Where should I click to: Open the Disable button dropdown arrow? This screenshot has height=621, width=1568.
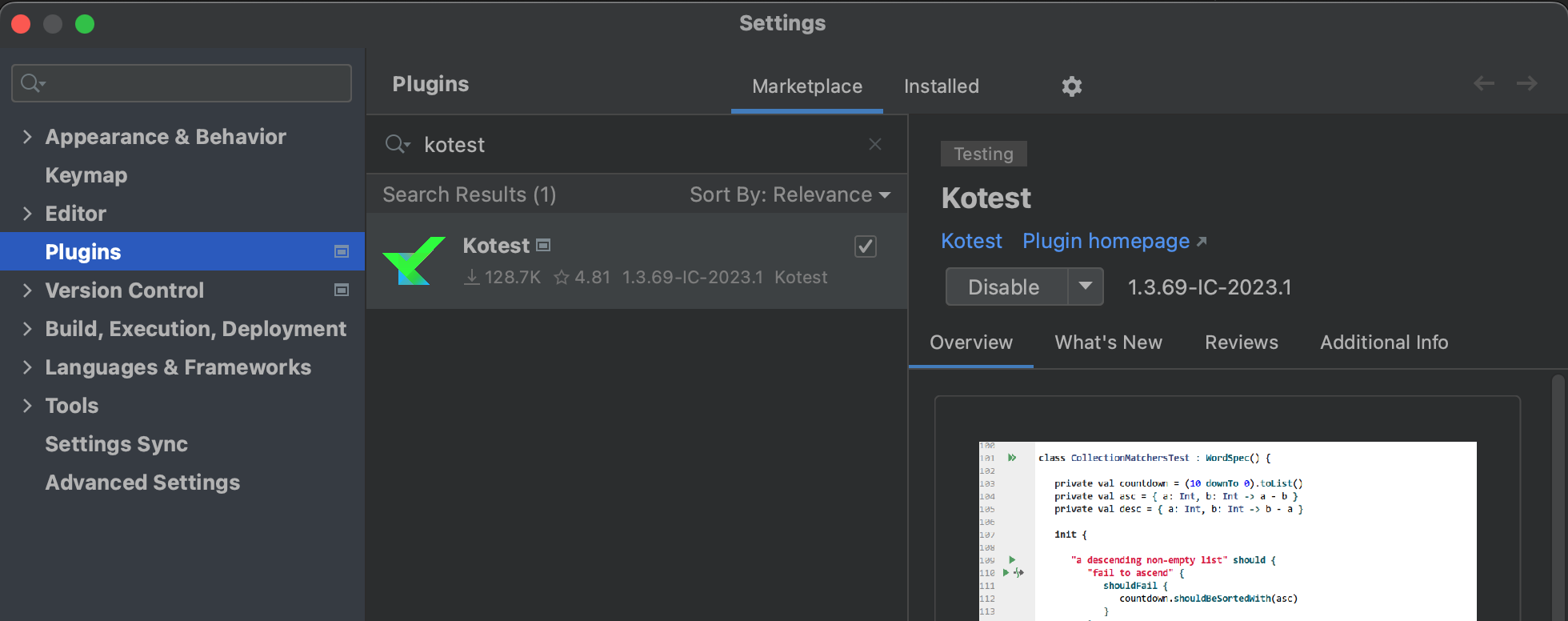click(x=1086, y=286)
